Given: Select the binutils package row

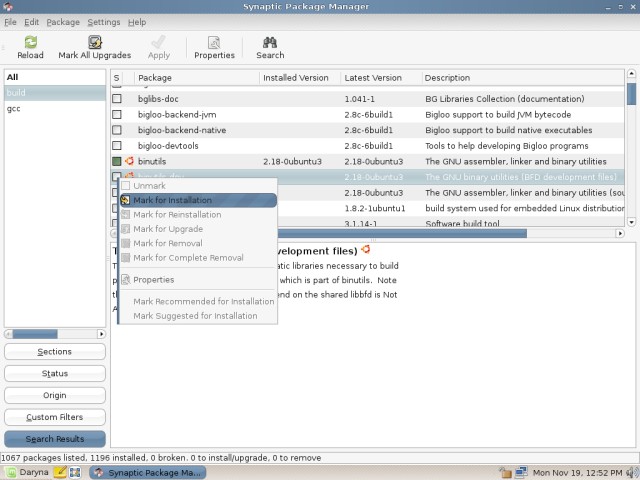Looking at the screenshot, I should (x=367, y=161).
